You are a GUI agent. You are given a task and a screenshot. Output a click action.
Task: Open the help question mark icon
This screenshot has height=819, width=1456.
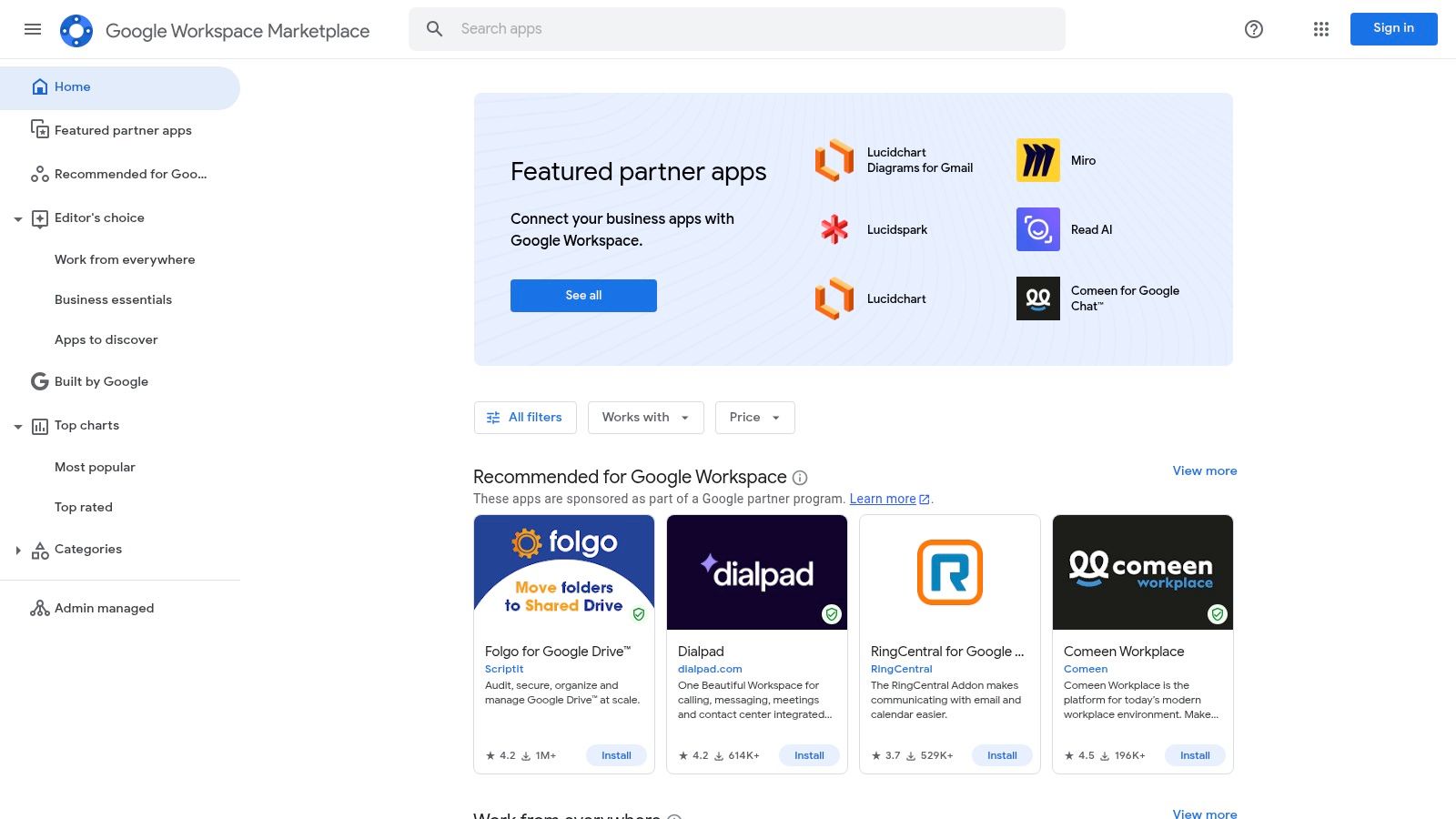(1254, 29)
